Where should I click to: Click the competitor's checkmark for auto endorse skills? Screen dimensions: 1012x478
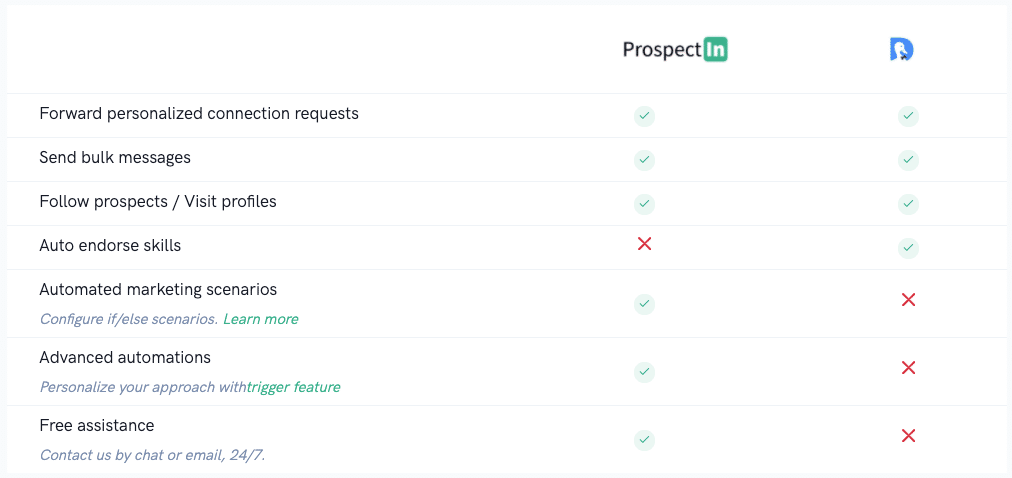908,248
